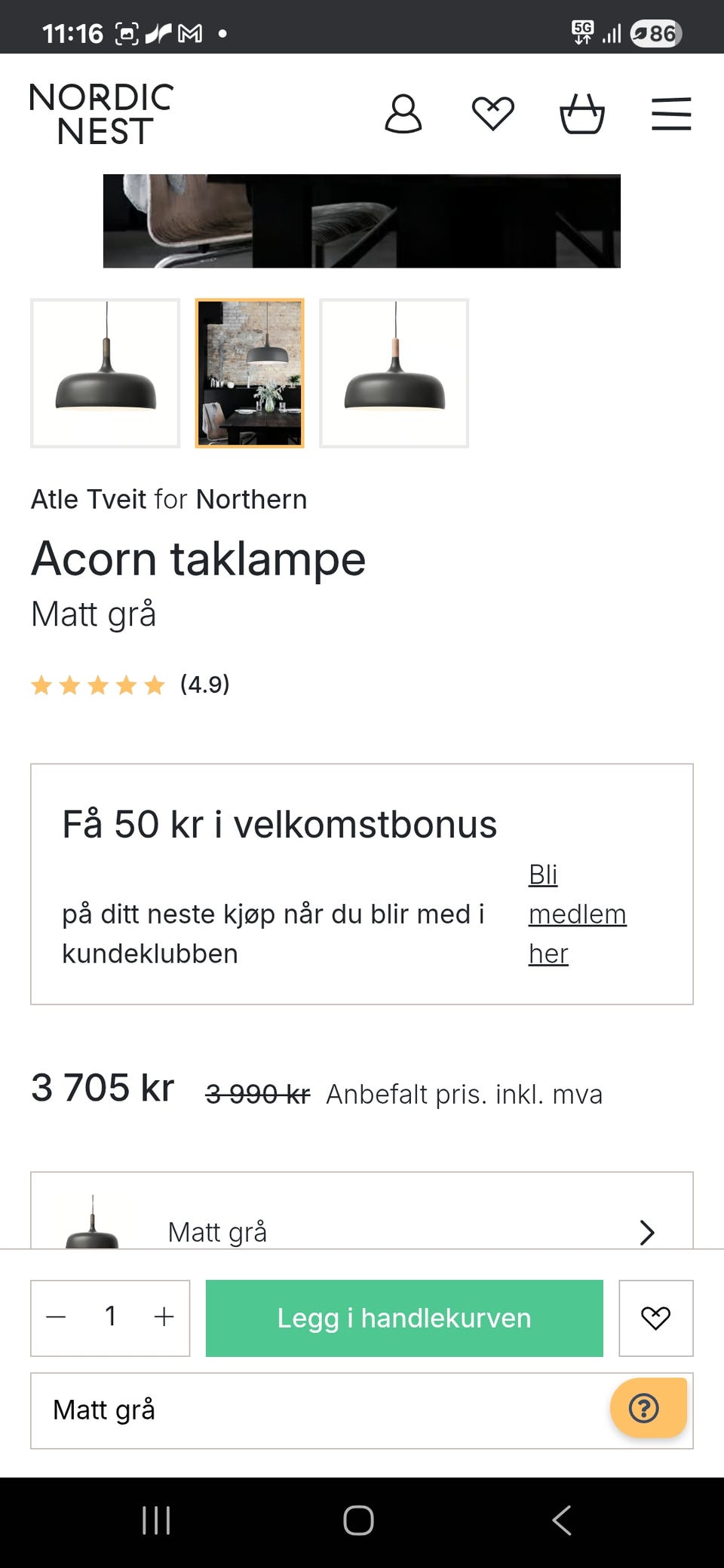Open the hamburger menu
724x1568 pixels.
(x=671, y=115)
